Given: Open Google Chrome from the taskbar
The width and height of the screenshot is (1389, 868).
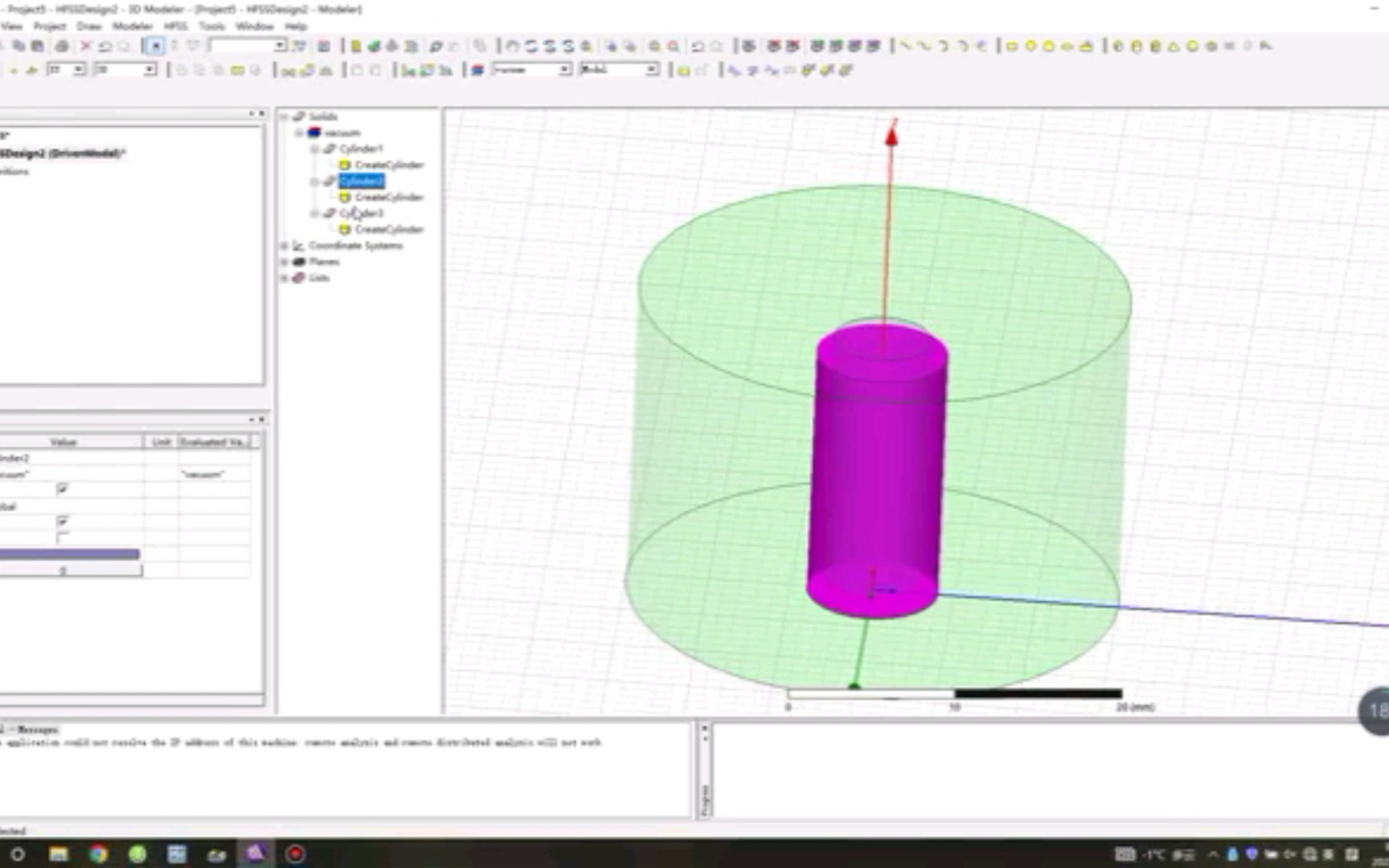Looking at the screenshot, I should [98, 854].
